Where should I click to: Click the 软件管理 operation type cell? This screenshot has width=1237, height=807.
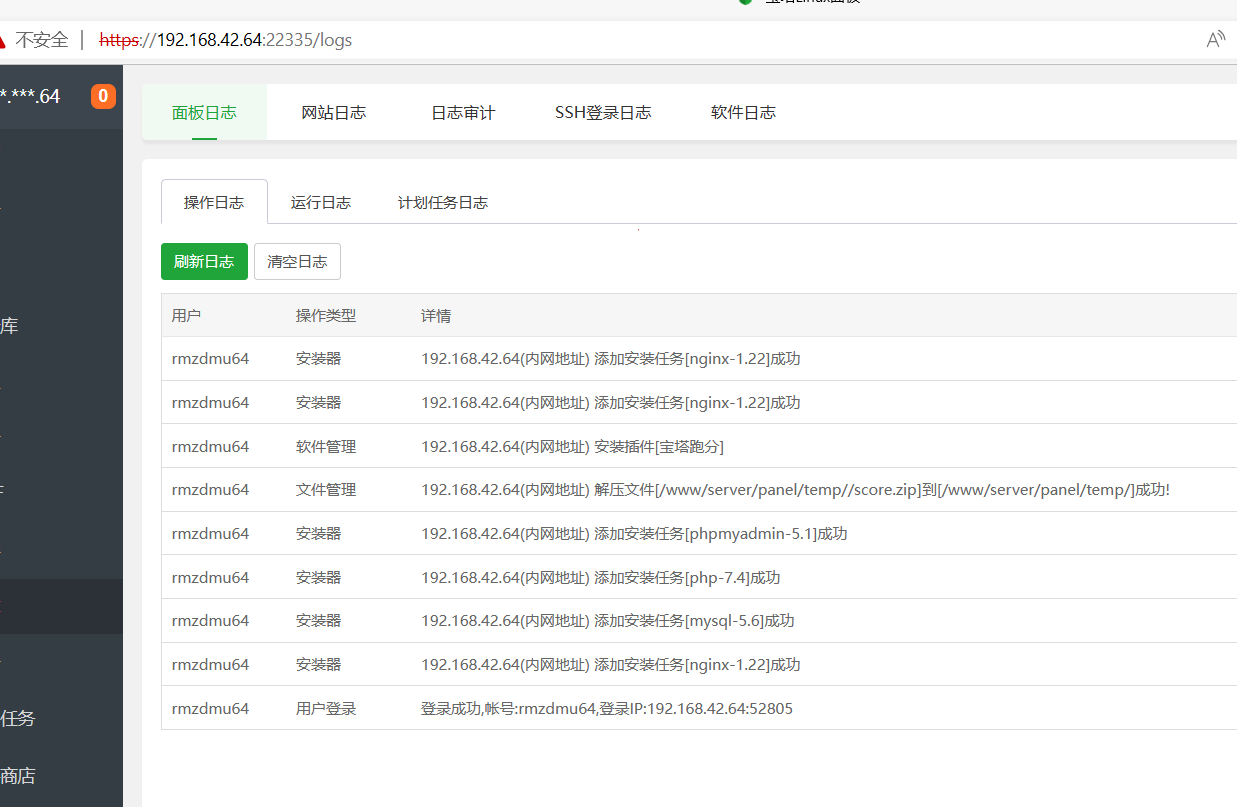pos(326,446)
